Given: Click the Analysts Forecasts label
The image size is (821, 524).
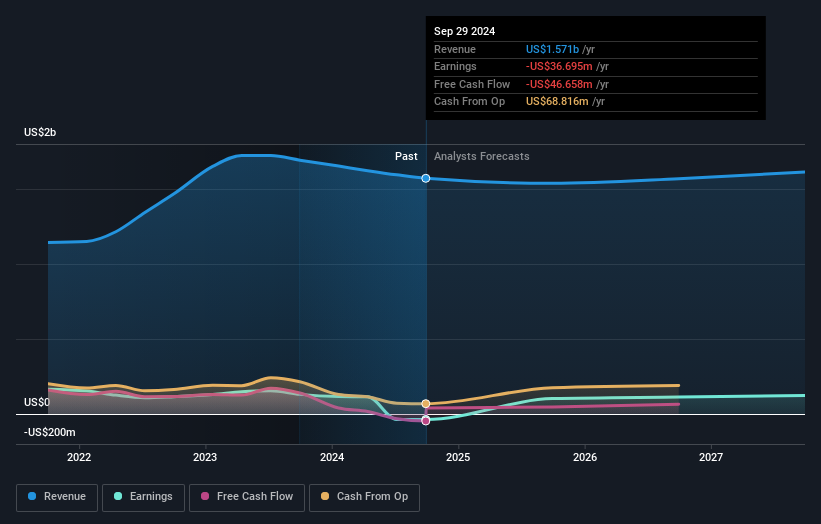Looking at the screenshot, I should pyautogui.click(x=482, y=157).
